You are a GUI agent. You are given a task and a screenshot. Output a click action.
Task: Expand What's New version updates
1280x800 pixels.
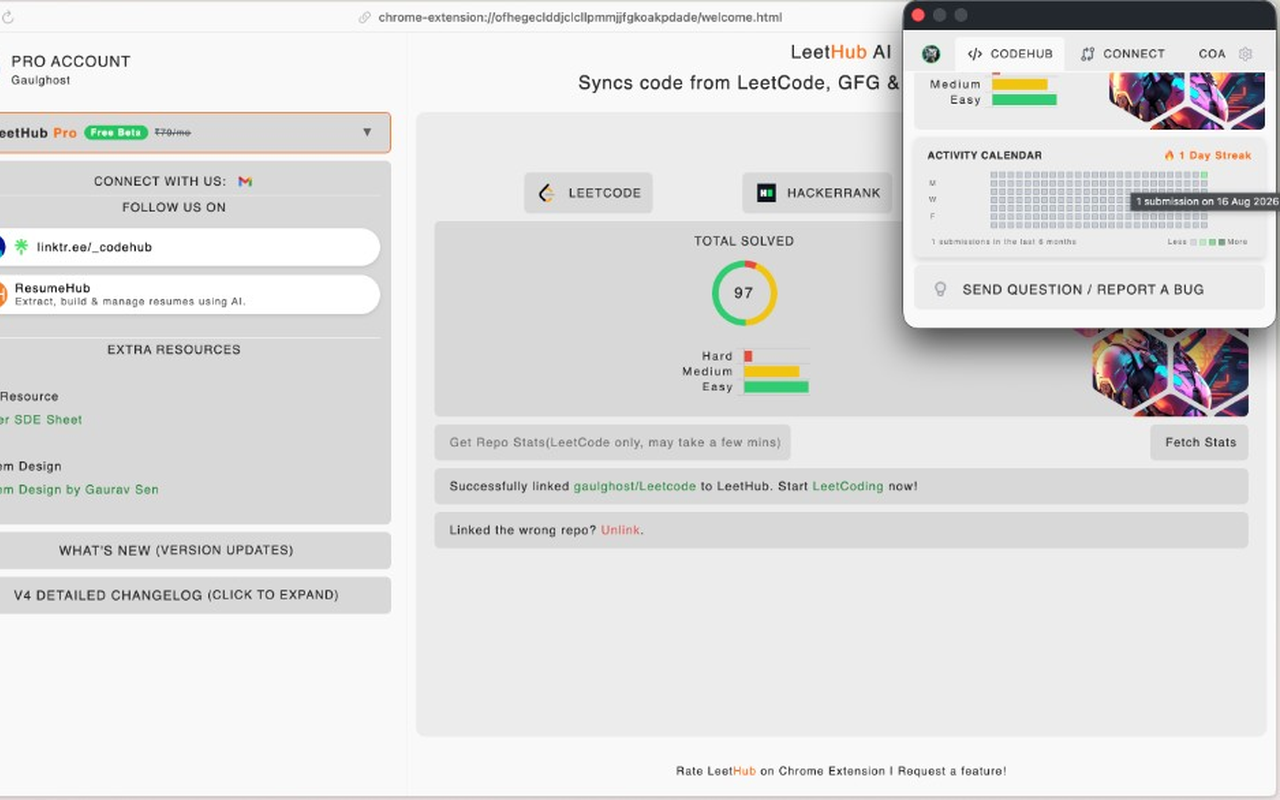tap(194, 550)
